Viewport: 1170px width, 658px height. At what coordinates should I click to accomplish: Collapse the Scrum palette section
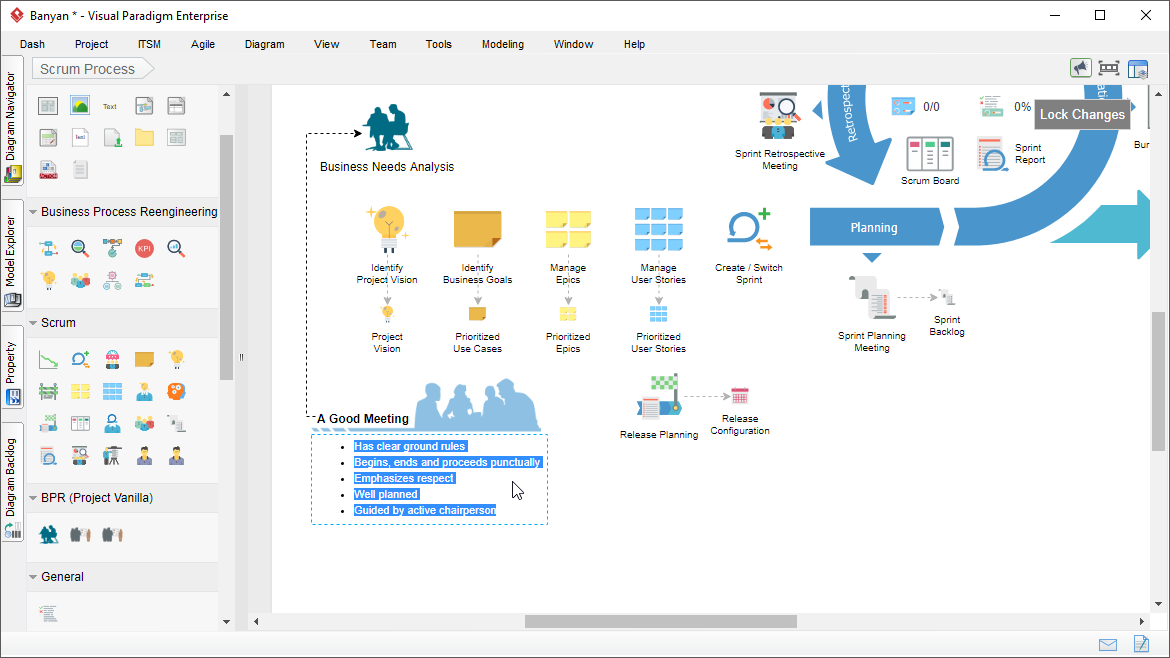point(33,323)
